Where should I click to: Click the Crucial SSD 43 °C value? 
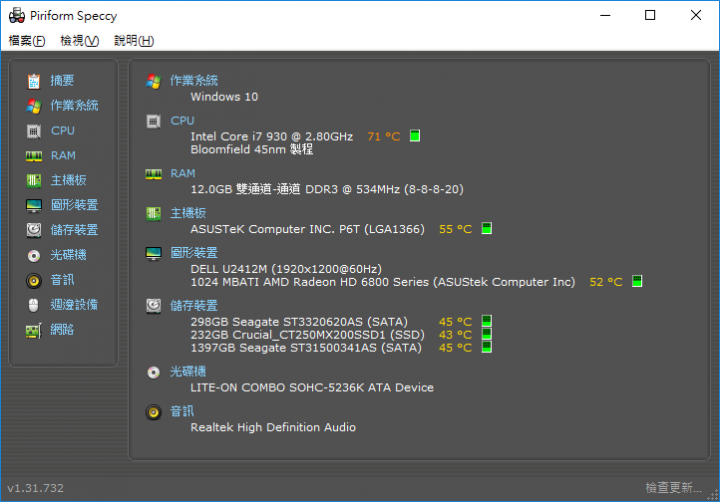(x=456, y=335)
